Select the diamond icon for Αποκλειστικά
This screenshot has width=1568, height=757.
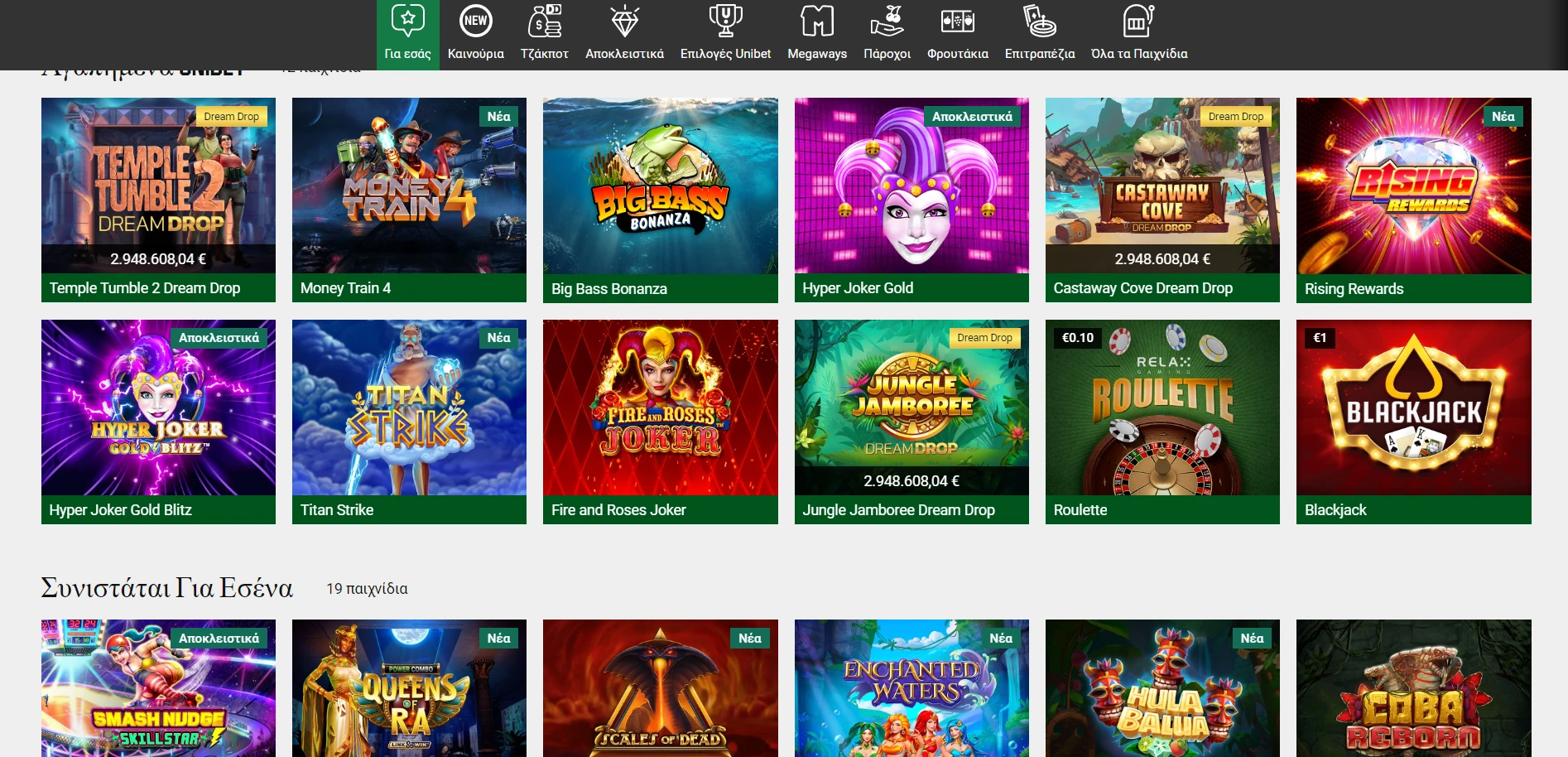pos(625,21)
